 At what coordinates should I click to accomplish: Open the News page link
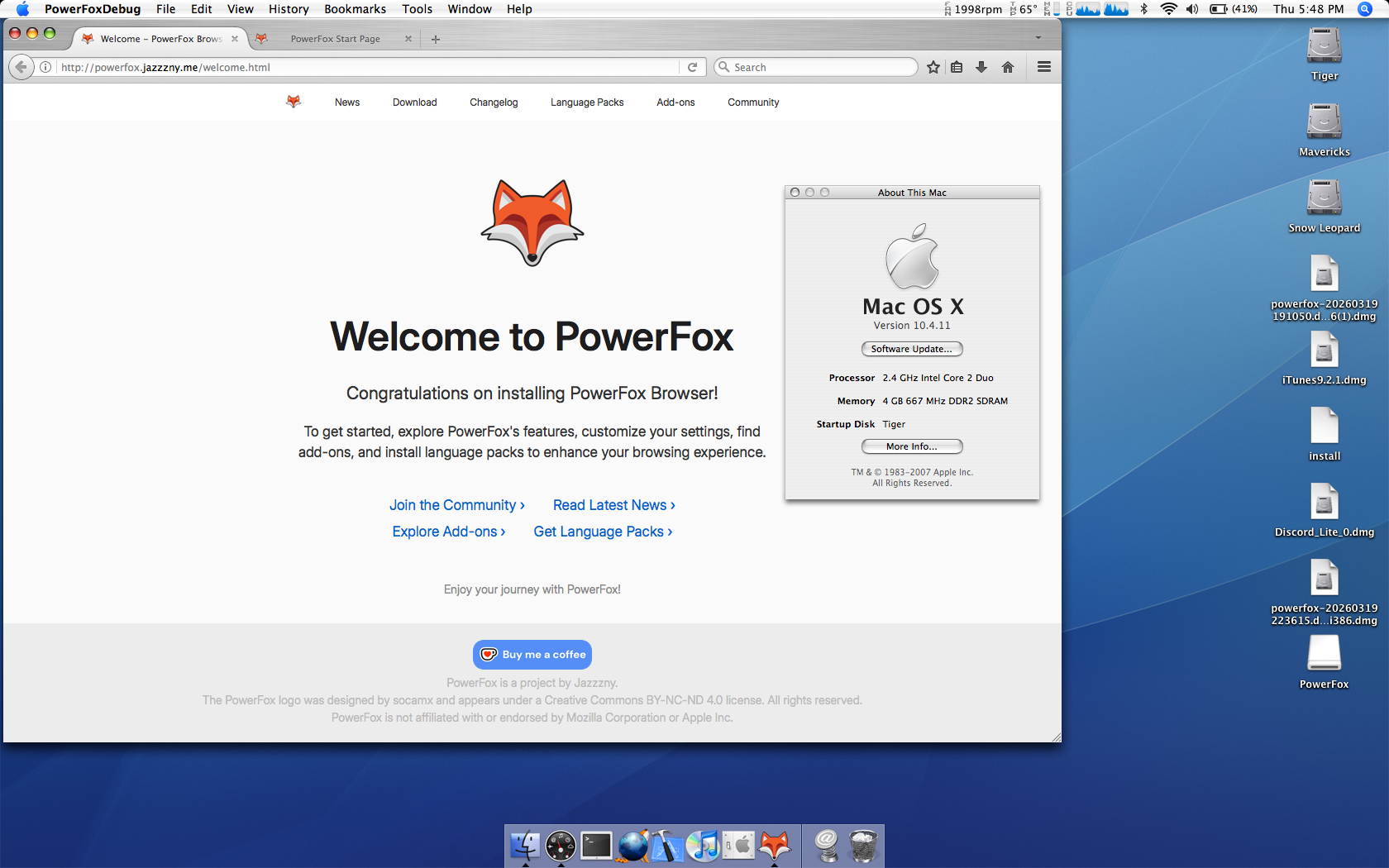coord(347,103)
